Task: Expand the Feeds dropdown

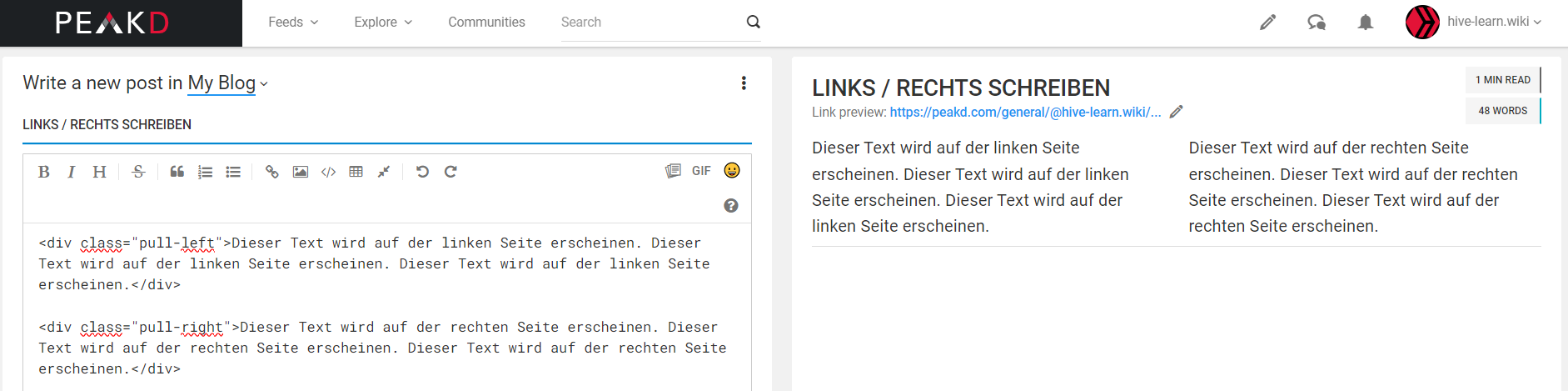Action: click(x=293, y=23)
